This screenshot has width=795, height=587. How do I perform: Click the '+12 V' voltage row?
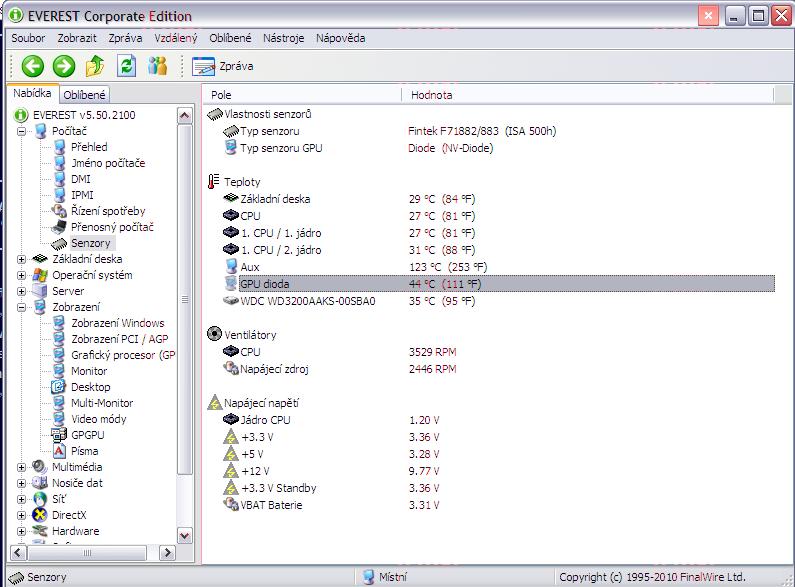(499, 471)
